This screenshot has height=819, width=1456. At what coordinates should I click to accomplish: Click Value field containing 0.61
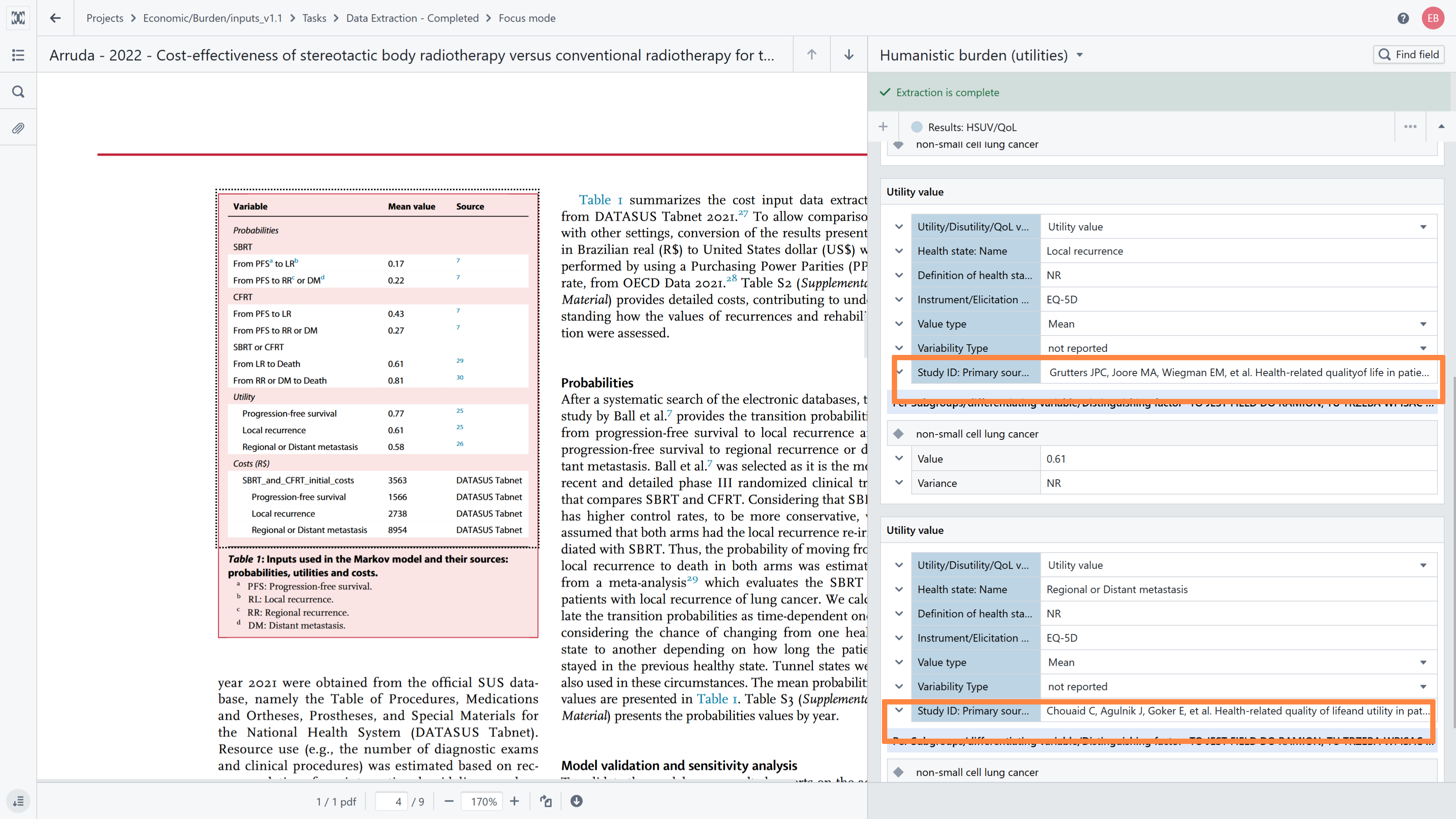click(x=1239, y=458)
